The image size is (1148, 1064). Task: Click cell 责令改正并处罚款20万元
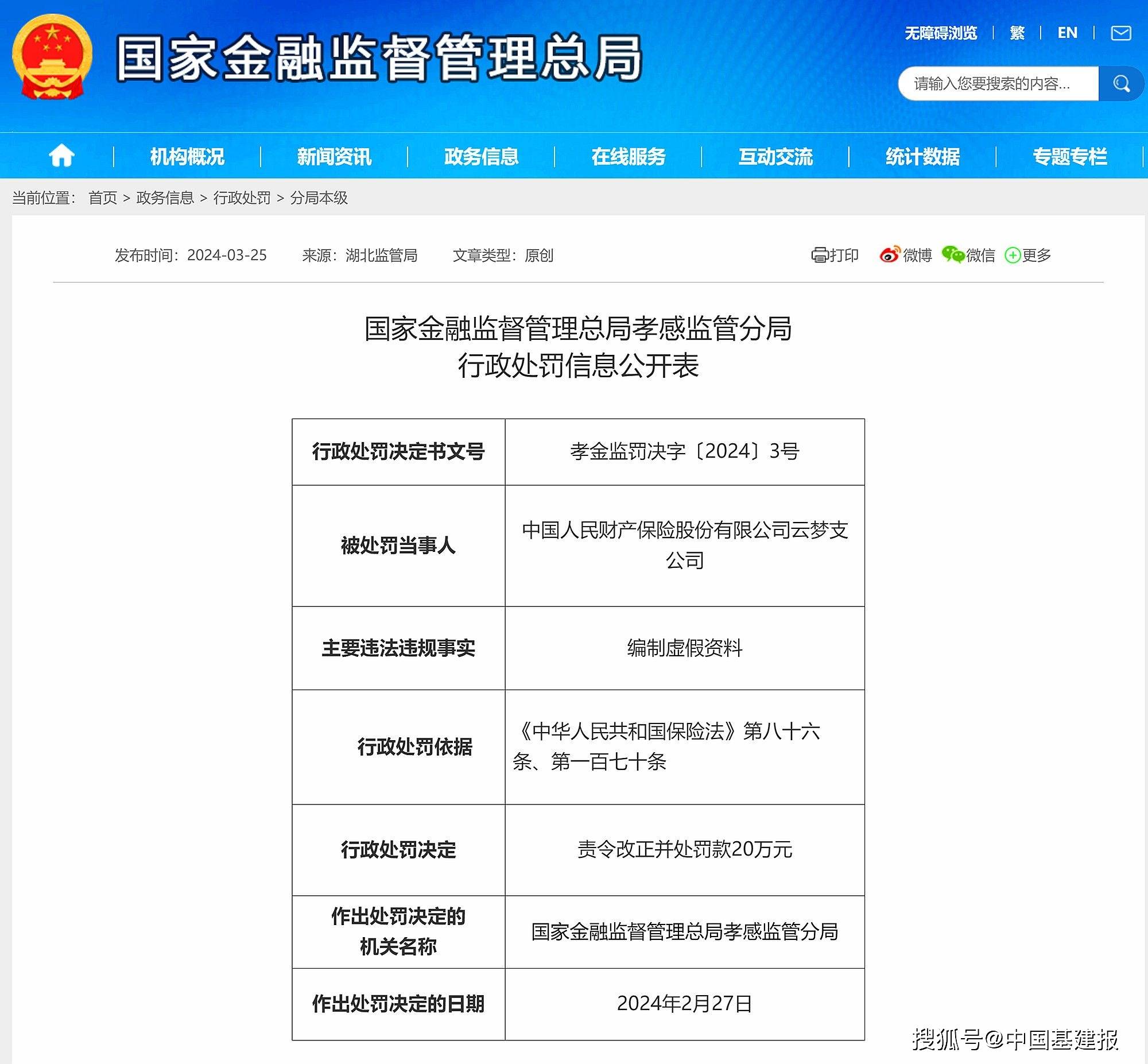coord(685,849)
